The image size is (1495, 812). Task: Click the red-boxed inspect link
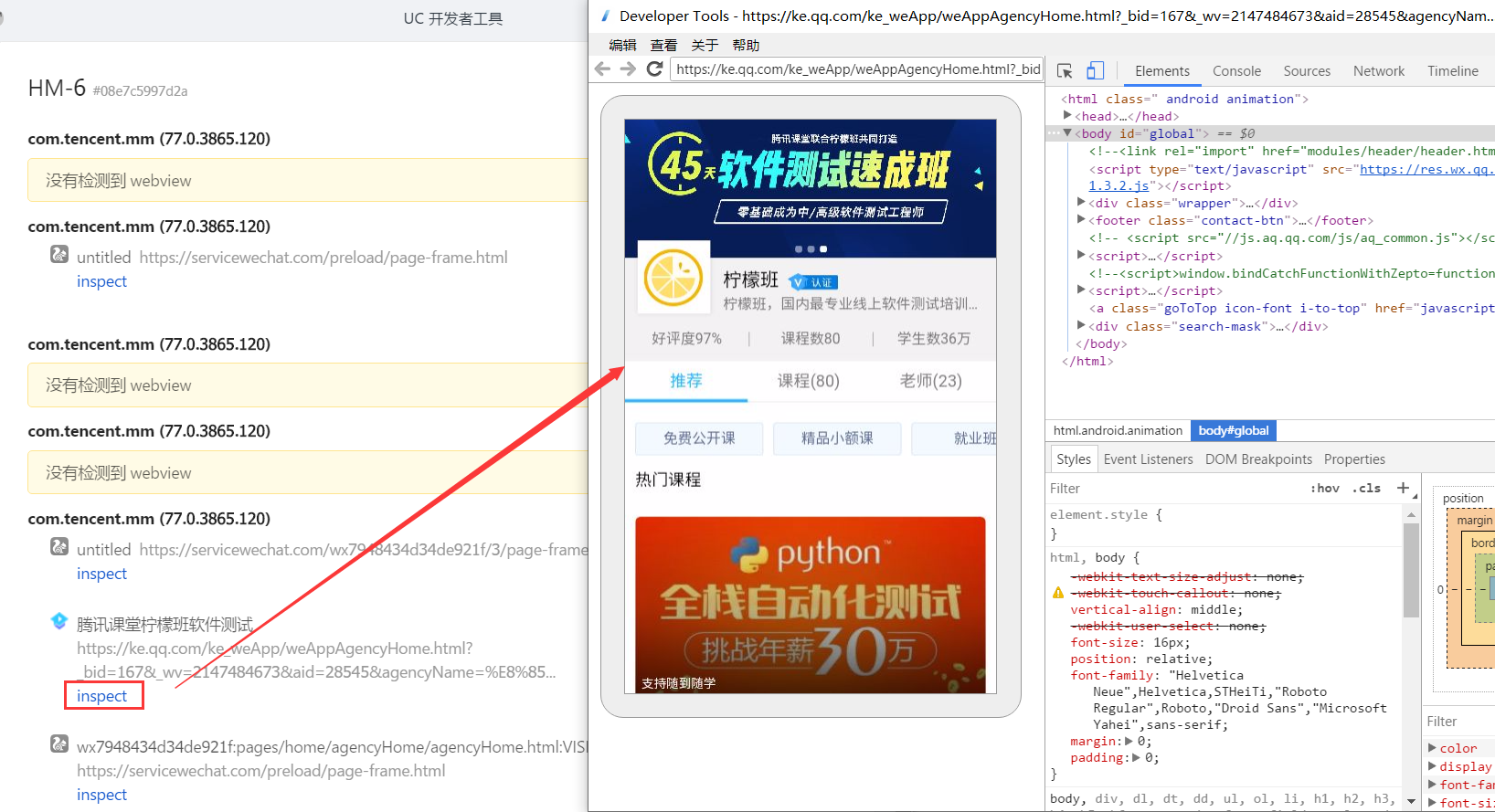102,696
